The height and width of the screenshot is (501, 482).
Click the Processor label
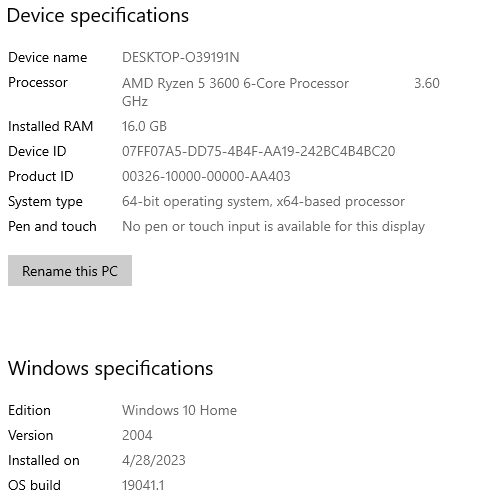(x=38, y=83)
